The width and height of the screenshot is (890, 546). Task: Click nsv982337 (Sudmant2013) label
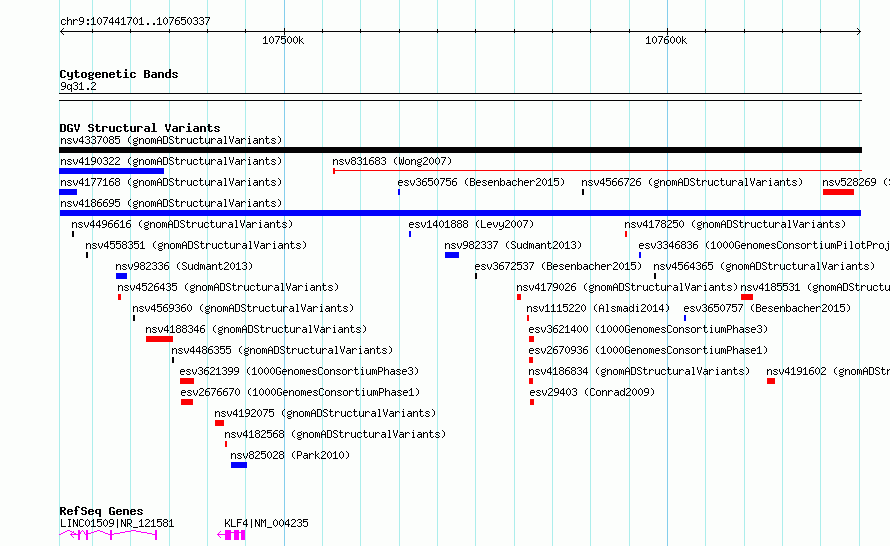(x=513, y=245)
